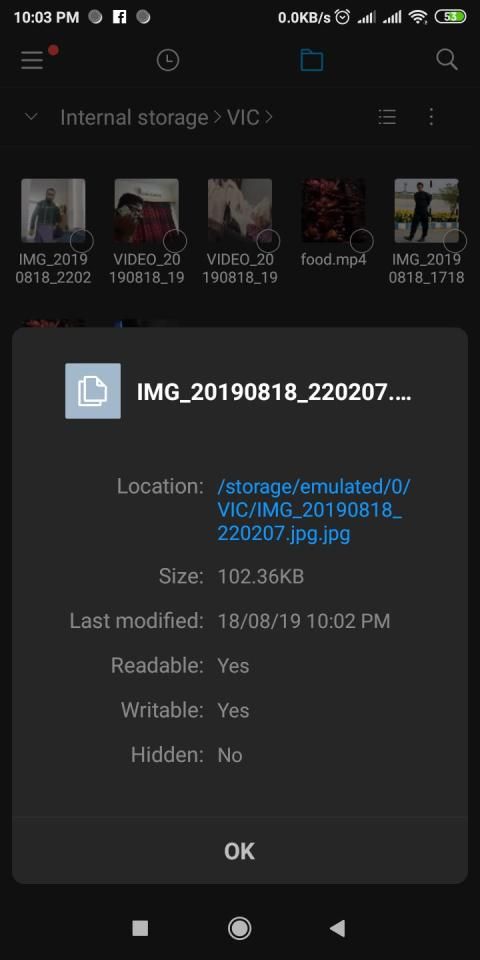This screenshot has height=960, width=480.
Task: Tap the Android back triangle
Action: 337,928
